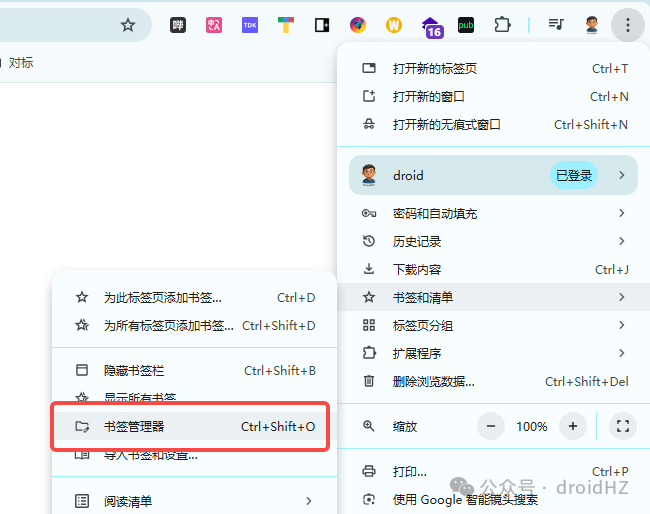The height and width of the screenshot is (514, 650).
Task: Open the droid profile row
Action: coord(493,175)
